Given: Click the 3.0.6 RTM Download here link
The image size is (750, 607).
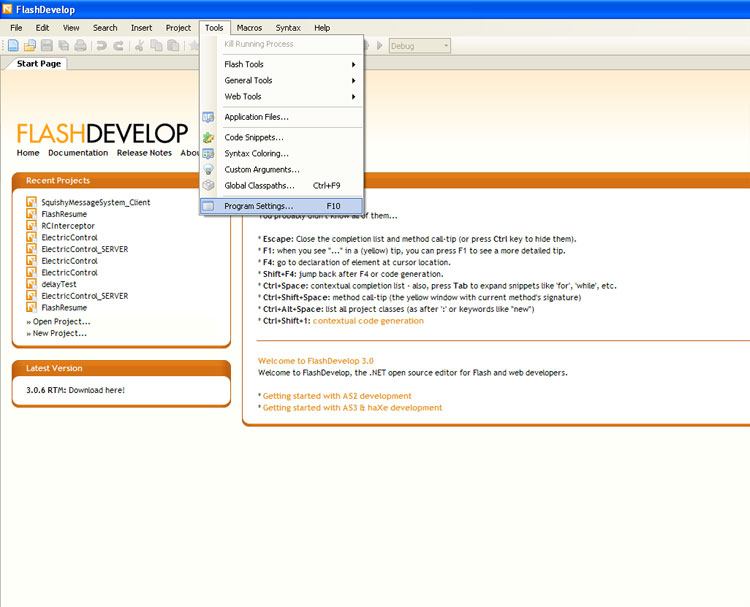Looking at the screenshot, I should pos(75,390).
